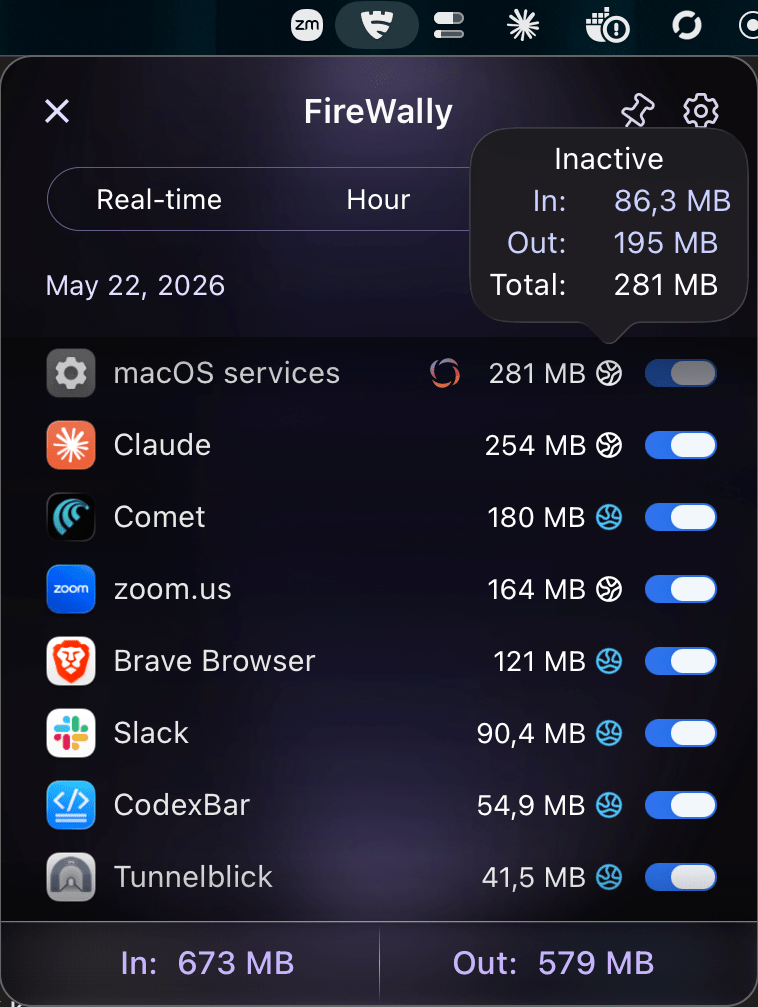Click the network icon beside Claude's 254 MB
The height and width of the screenshot is (1007, 758).
[x=608, y=445]
